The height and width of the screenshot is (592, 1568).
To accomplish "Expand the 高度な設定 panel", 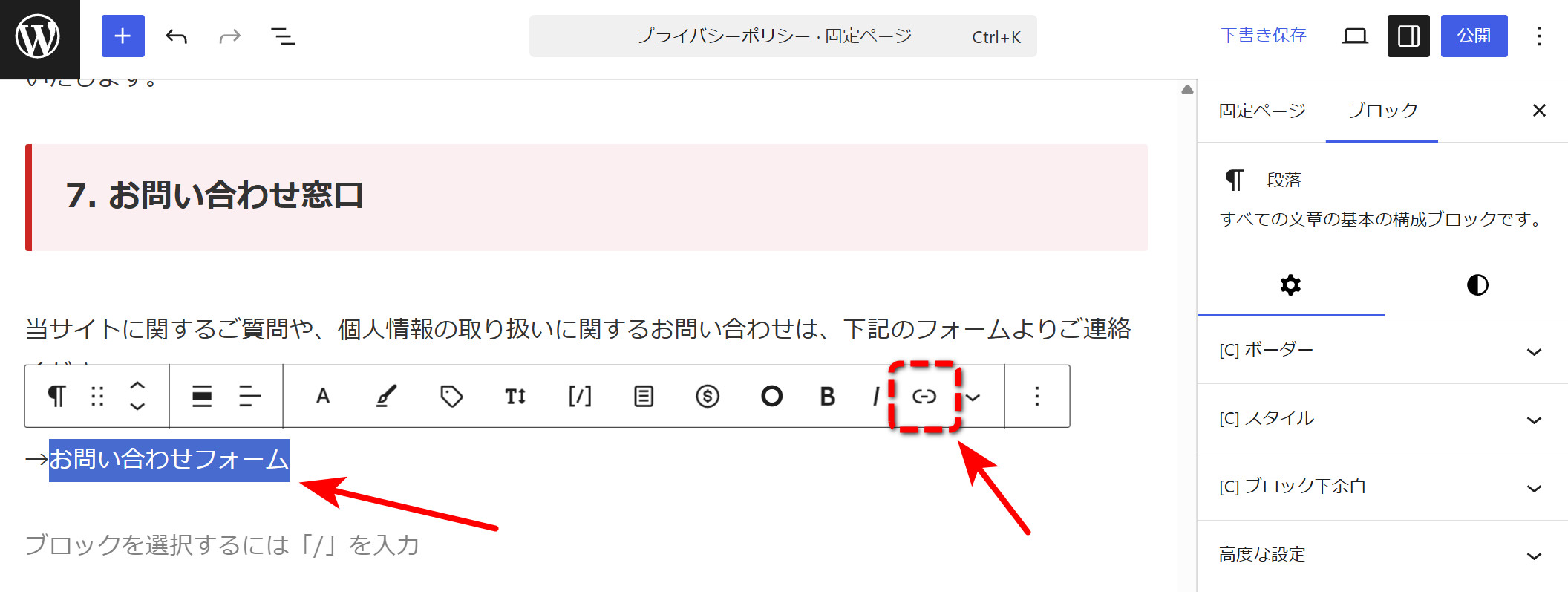I will [x=1382, y=555].
